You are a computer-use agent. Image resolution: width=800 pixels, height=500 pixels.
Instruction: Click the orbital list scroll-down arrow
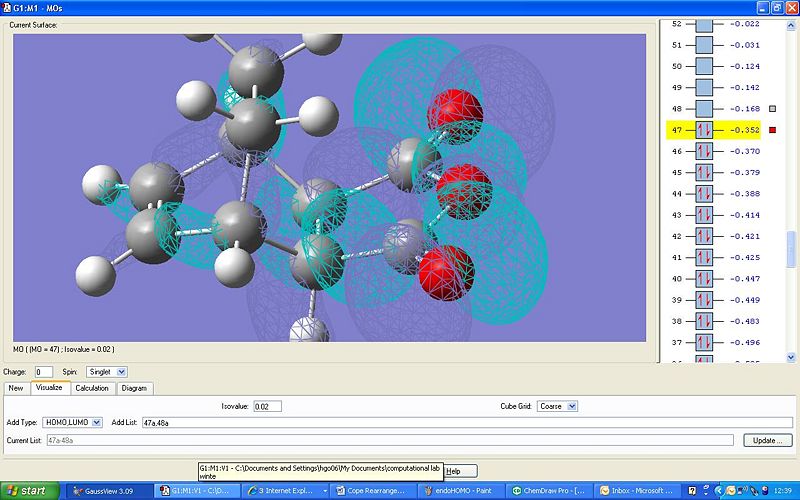point(791,358)
